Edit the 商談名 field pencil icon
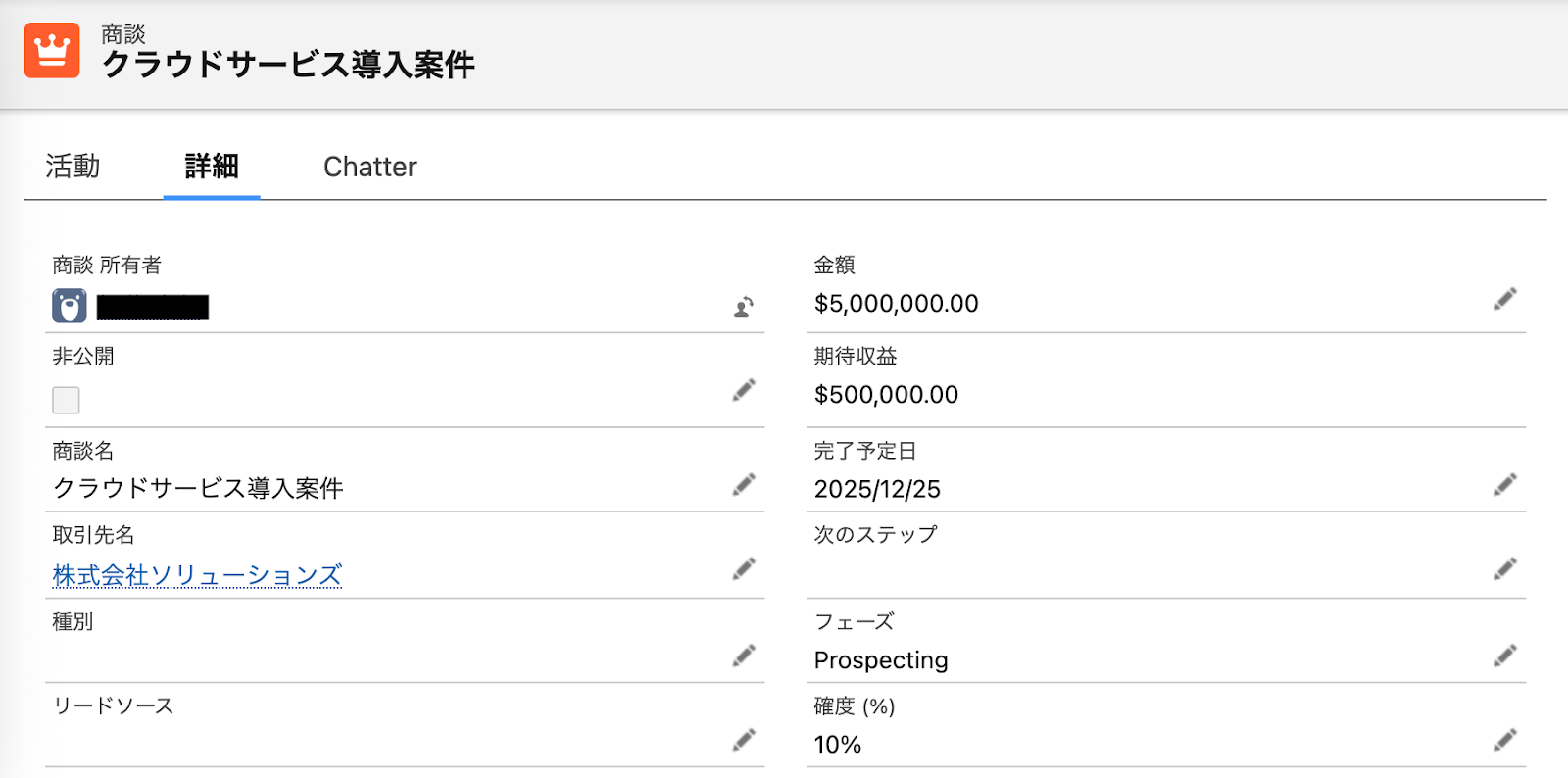The image size is (1568, 778). click(744, 484)
